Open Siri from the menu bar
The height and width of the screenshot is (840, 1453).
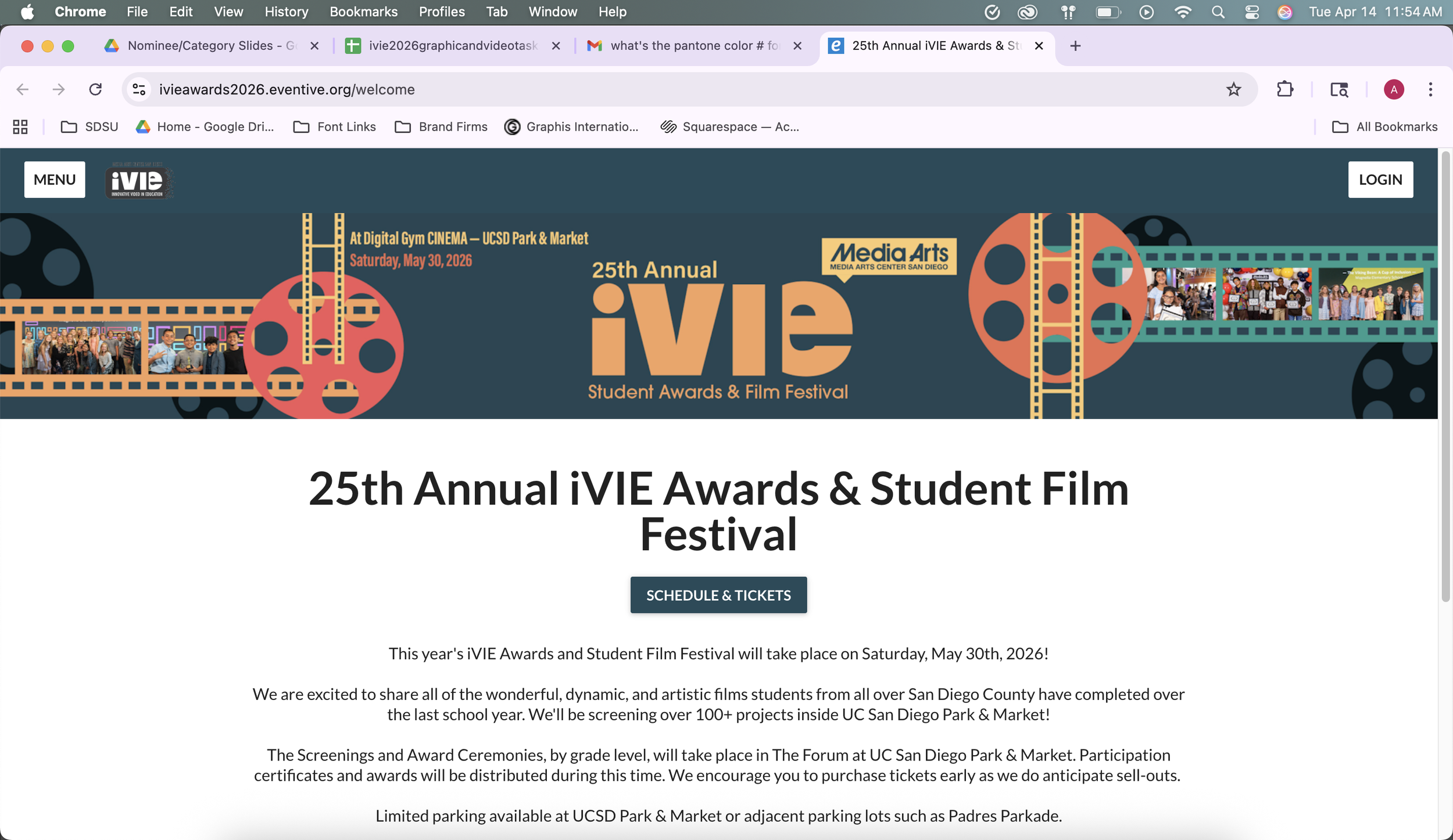[x=1285, y=12]
